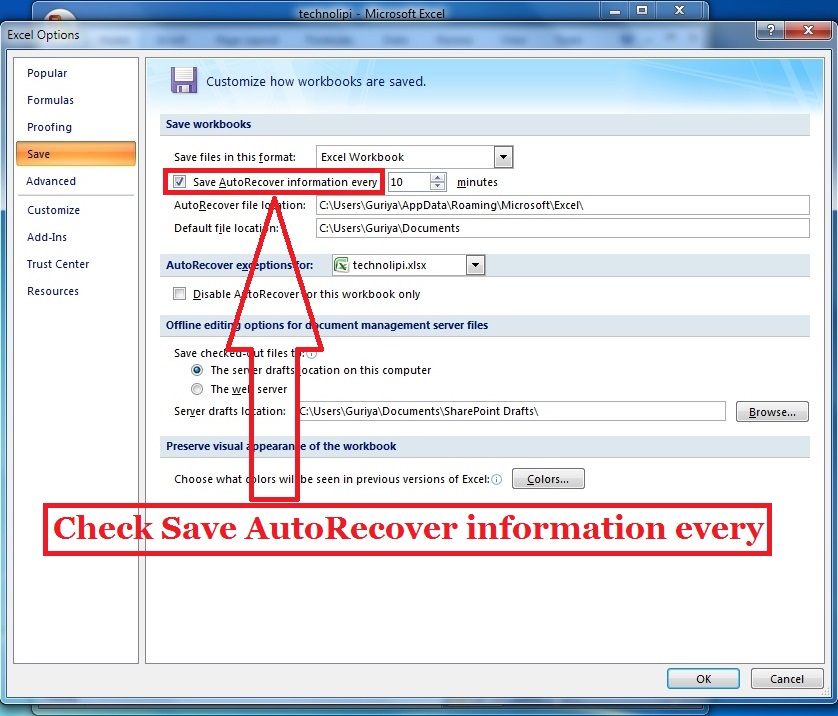The image size is (838, 716).
Task: Click the Default file location field
Action: [x=563, y=228]
